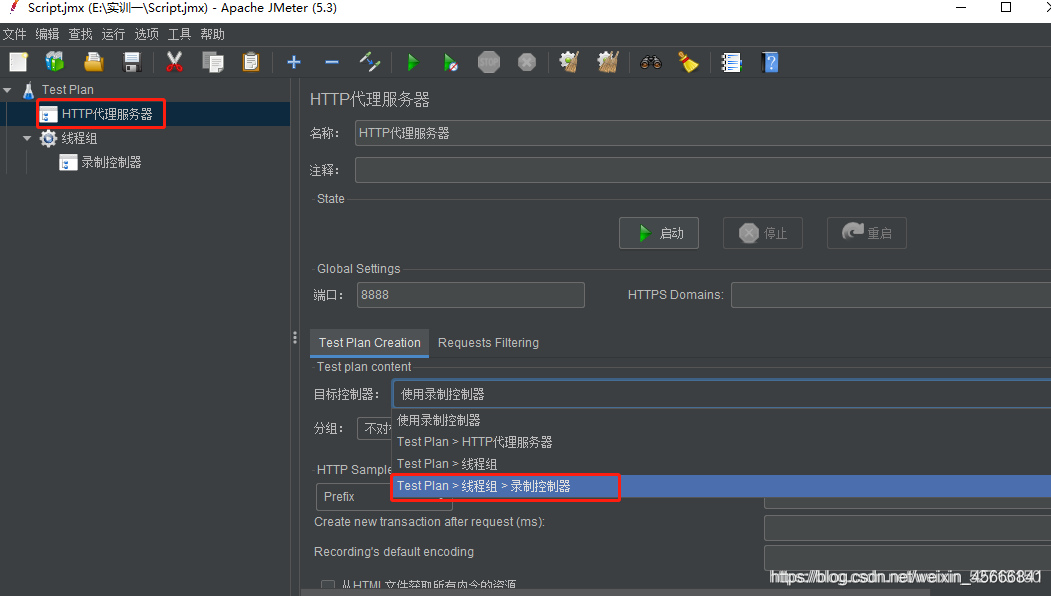The width and height of the screenshot is (1051, 596).
Task: Switch to Test Plan Creation tab
Action: (369, 343)
